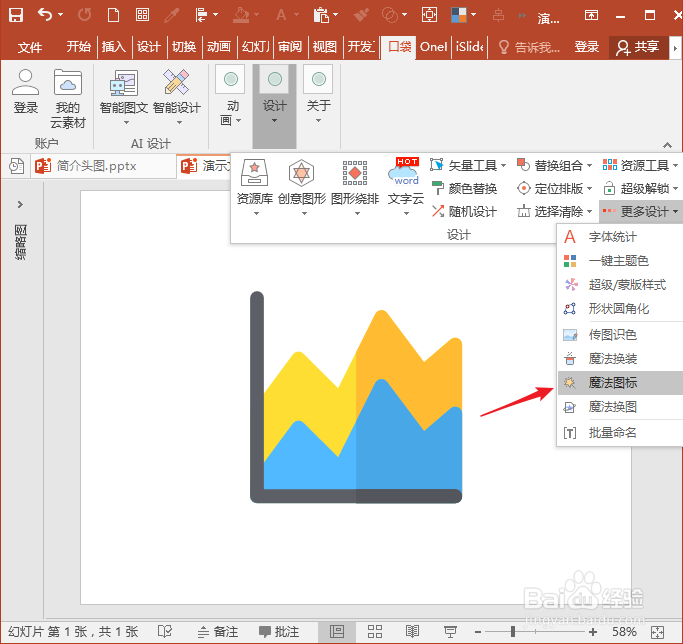Click spell check icon in status bar
The width and height of the screenshot is (683, 644).
(x=165, y=631)
